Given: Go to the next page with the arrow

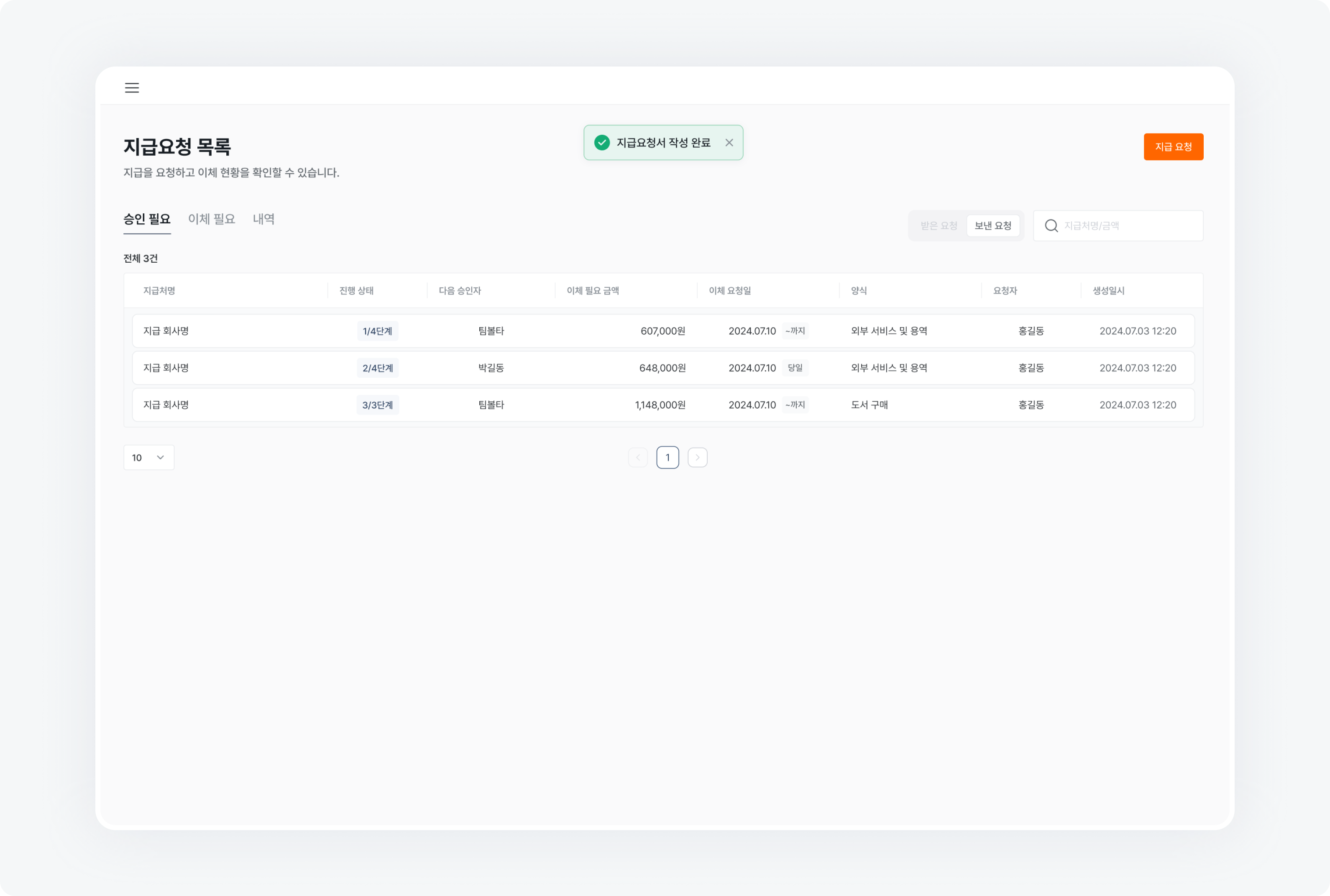Looking at the screenshot, I should 698,457.
